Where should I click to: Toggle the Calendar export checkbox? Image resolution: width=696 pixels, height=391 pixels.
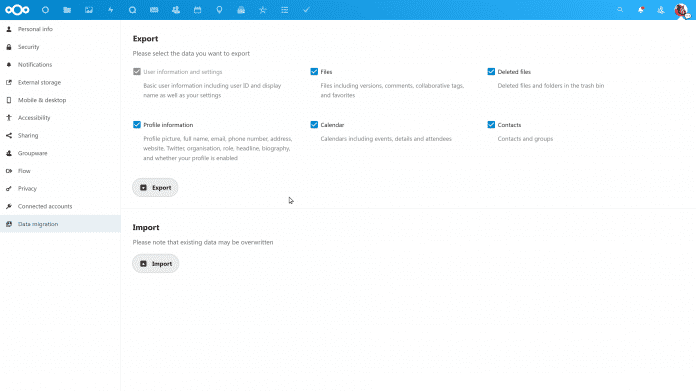[314, 125]
